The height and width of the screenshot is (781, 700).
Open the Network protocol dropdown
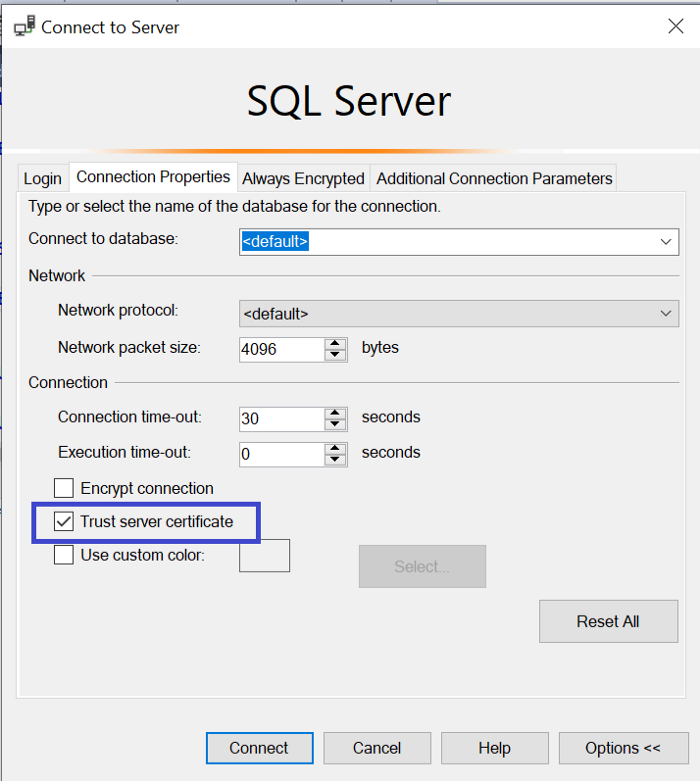[x=459, y=314]
